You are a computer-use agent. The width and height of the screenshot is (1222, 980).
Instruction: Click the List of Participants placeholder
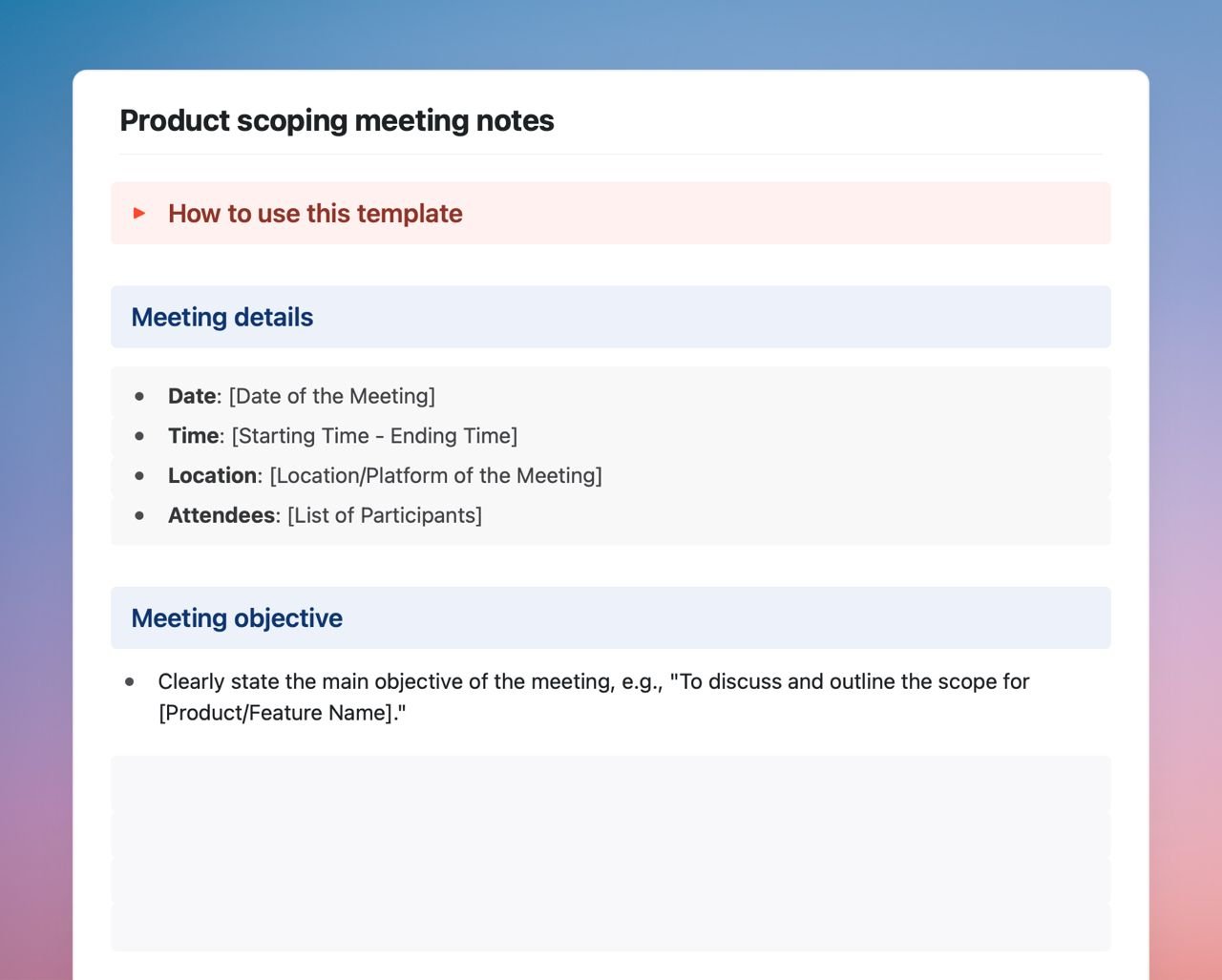click(x=384, y=514)
